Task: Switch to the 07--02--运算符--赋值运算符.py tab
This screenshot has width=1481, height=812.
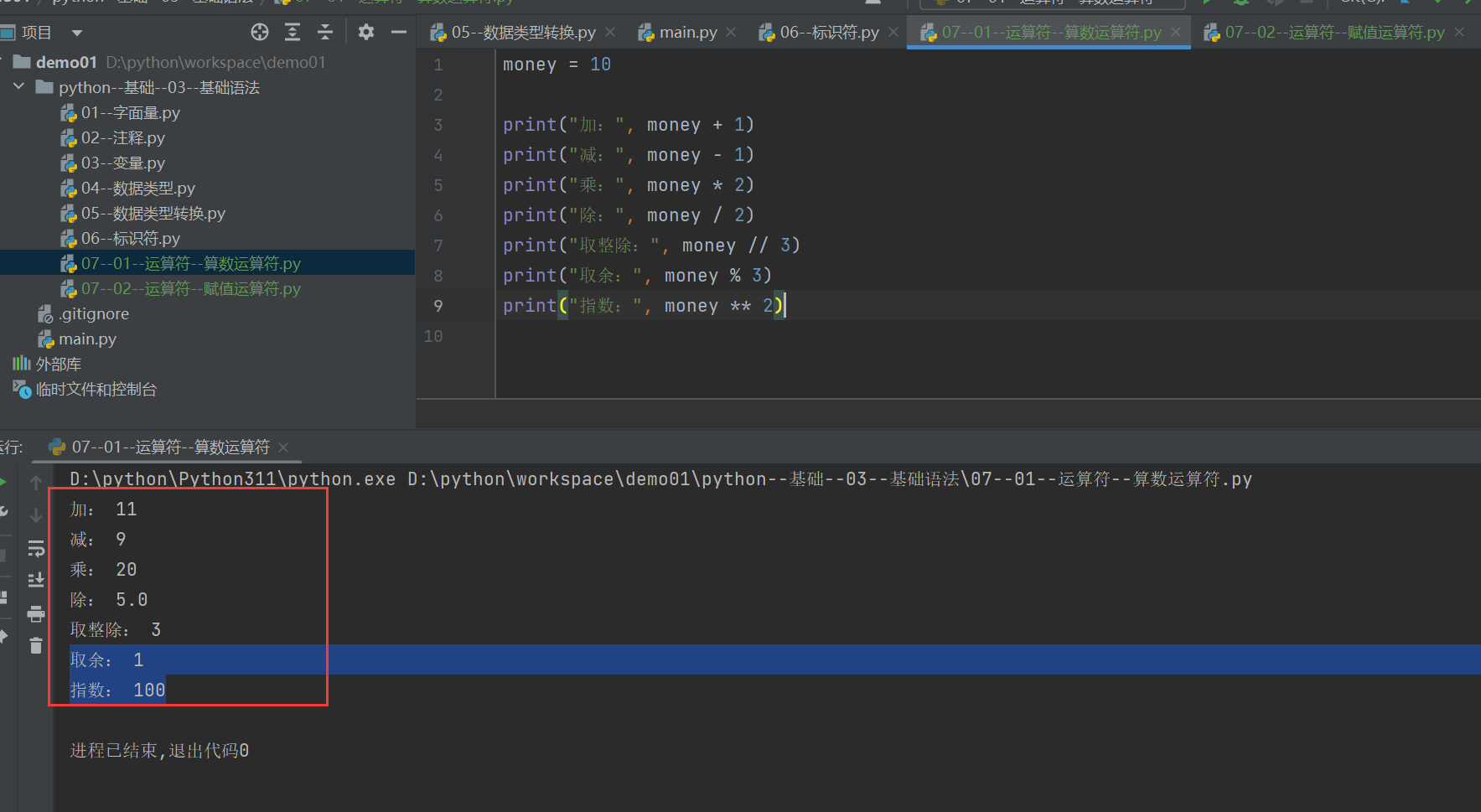Action: coord(1334,33)
